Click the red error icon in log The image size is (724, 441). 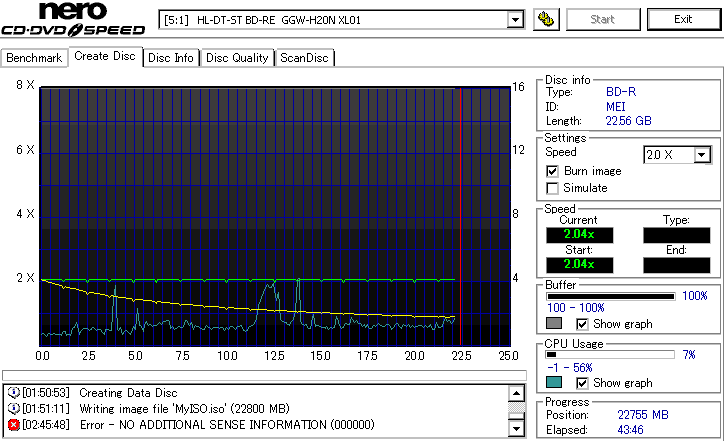tap(13, 424)
